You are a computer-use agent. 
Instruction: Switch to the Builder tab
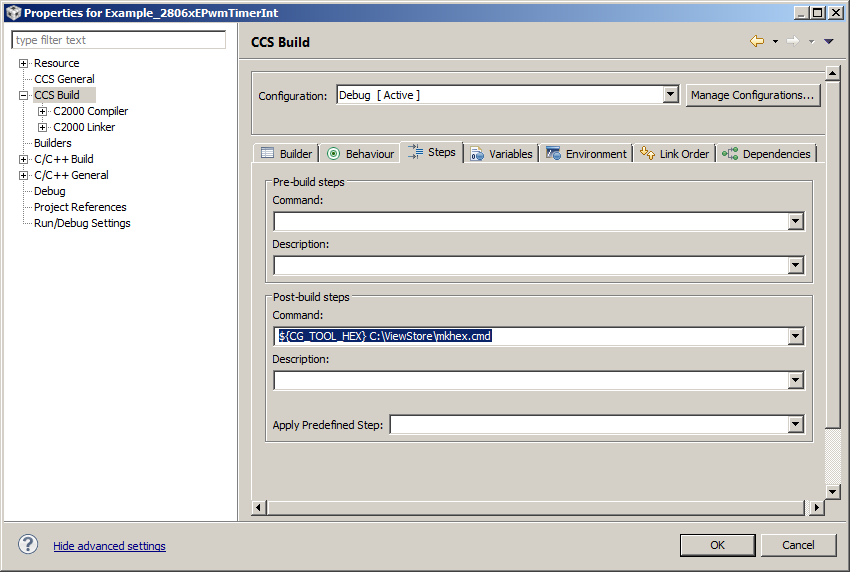[x=286, y=154]
